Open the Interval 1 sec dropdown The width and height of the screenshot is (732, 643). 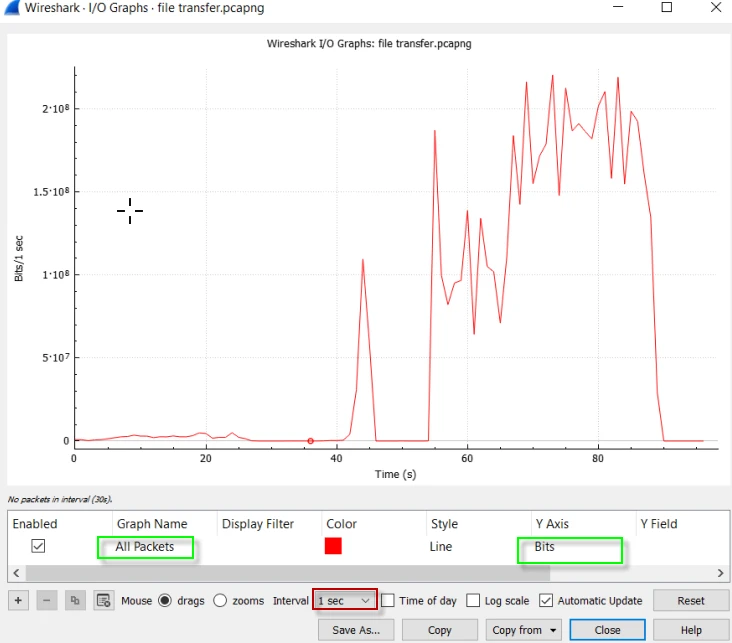click(x=345, y=601)
